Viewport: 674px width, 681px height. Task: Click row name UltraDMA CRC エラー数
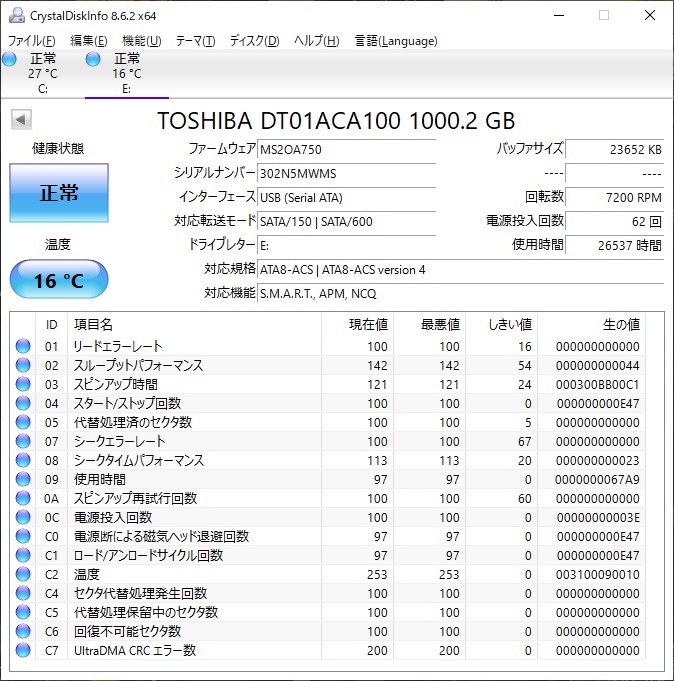coord(135,650)
